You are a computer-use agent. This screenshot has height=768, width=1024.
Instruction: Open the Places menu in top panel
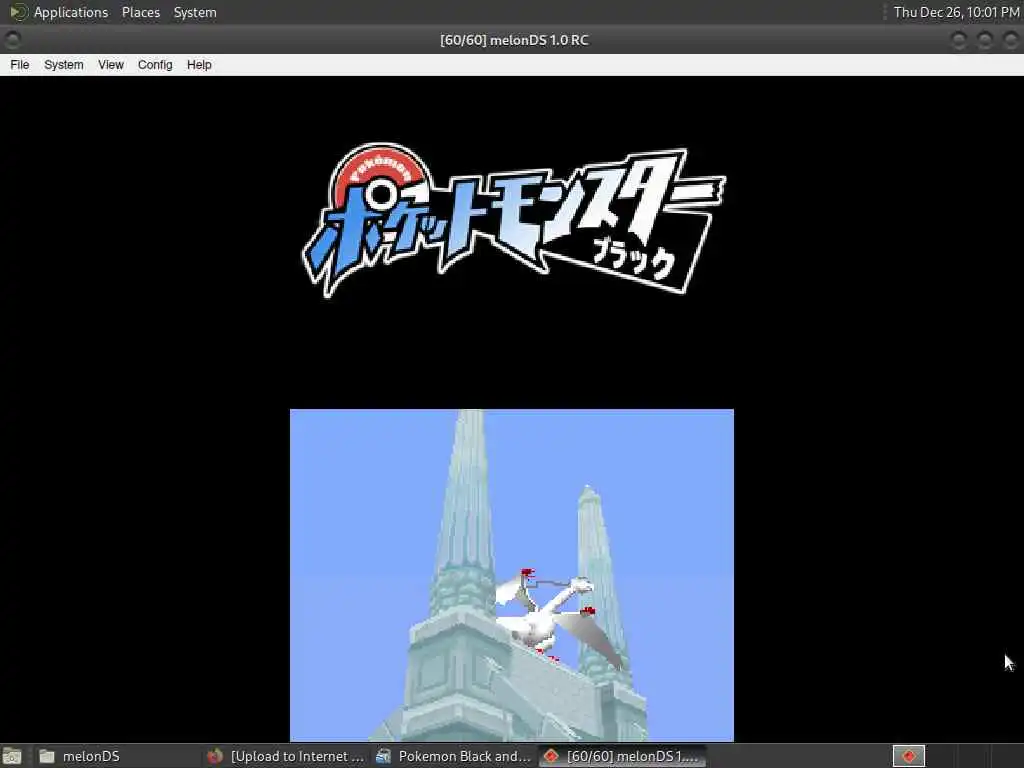point(140,12)
